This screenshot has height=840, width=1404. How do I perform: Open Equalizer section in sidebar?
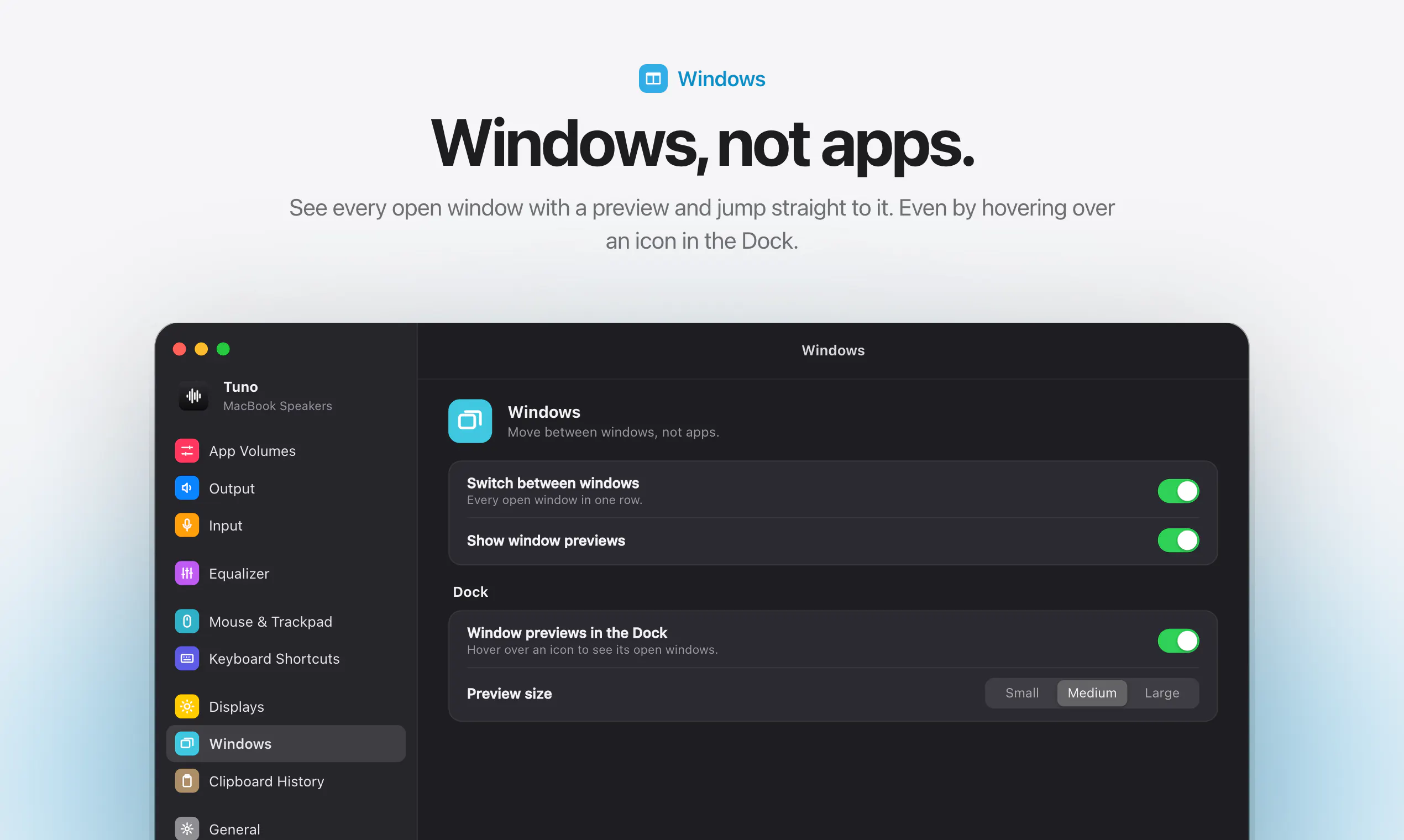(x=286, y=574)
